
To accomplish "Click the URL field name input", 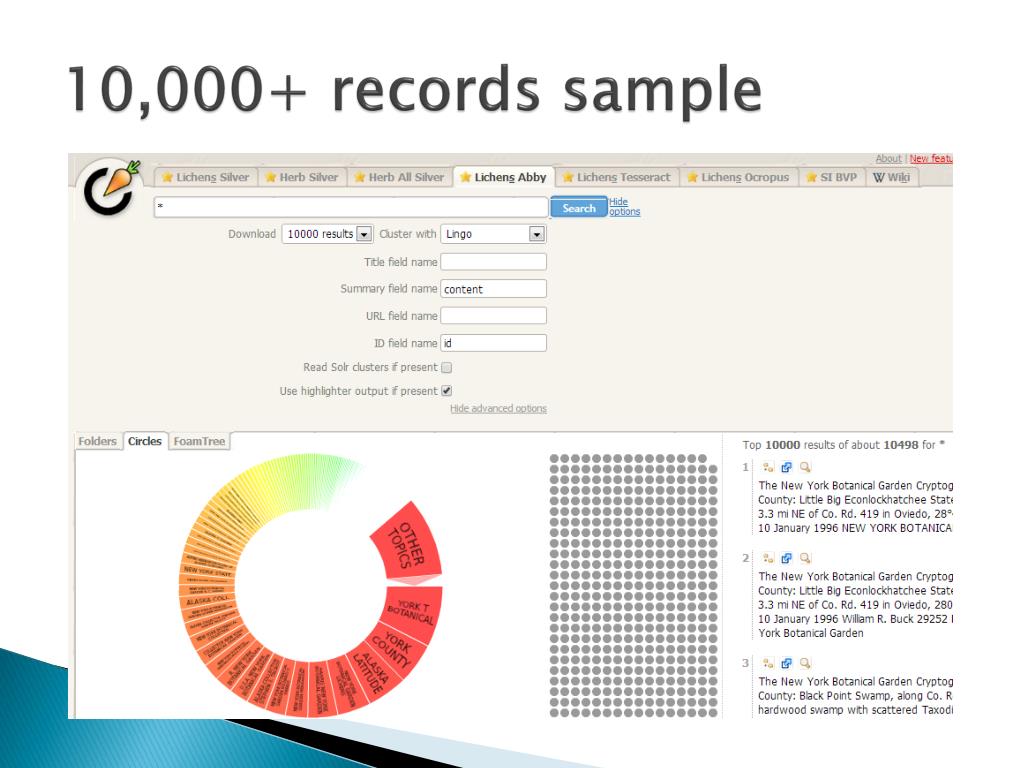I will point(493,316).
